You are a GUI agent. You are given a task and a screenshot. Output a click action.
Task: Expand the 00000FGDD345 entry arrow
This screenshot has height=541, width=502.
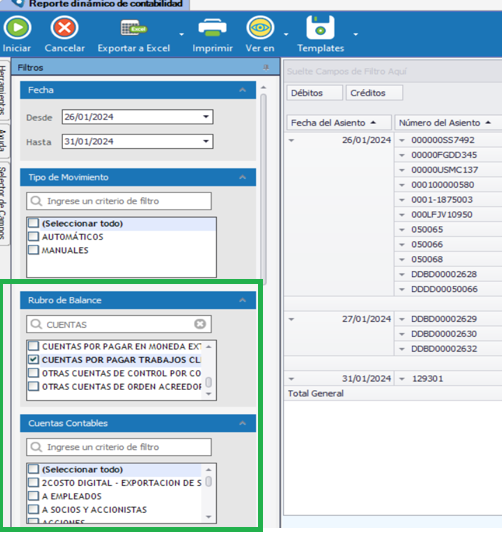[x=402, y=155]
